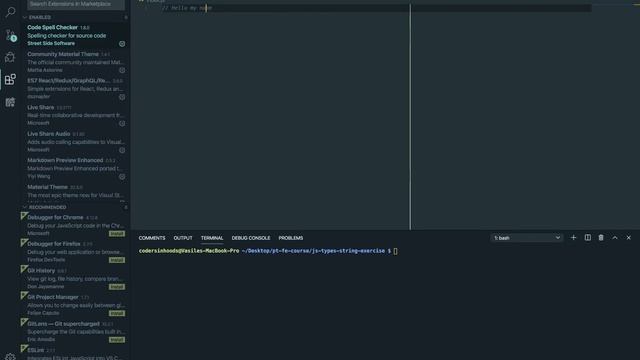Open Code Spell Checker extension details
Viewport: 640px width, 360px height.
point(76,36)
